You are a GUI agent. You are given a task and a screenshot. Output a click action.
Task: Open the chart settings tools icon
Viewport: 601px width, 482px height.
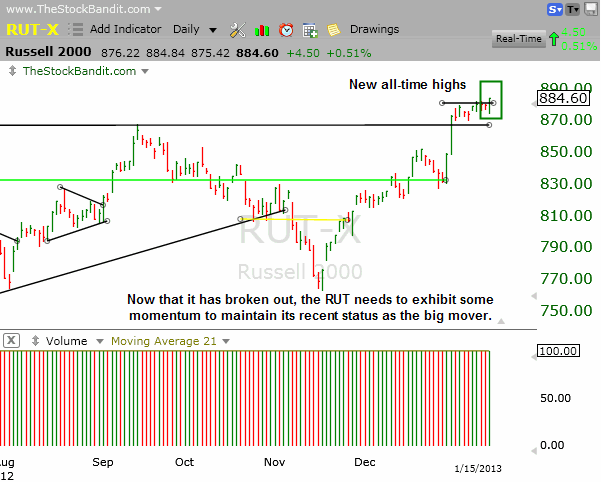coord(237,30)
